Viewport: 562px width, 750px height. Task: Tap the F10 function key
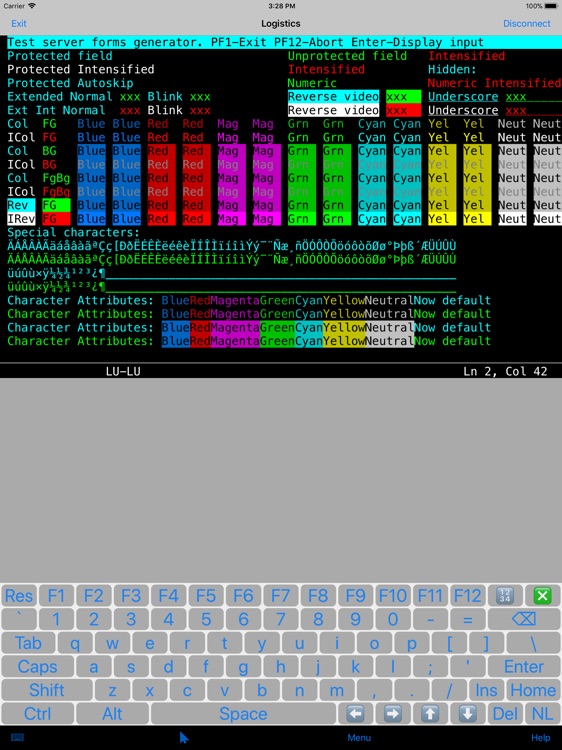(393, 596)
